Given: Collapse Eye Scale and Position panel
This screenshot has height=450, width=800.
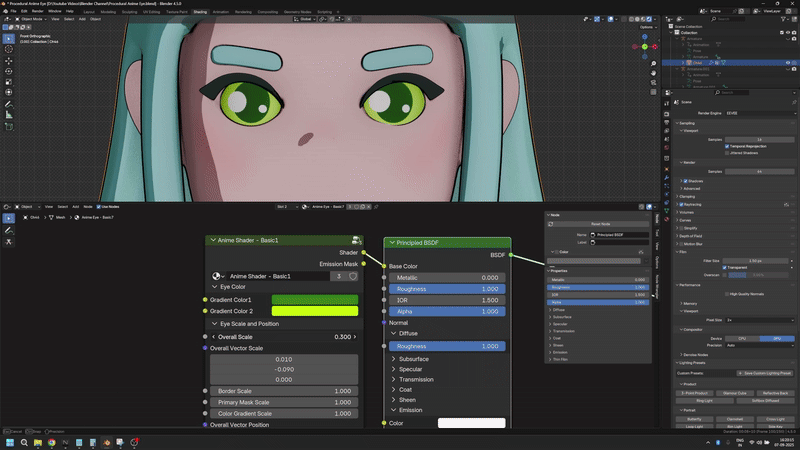Looking at the screenshot, I should (215, 324).
